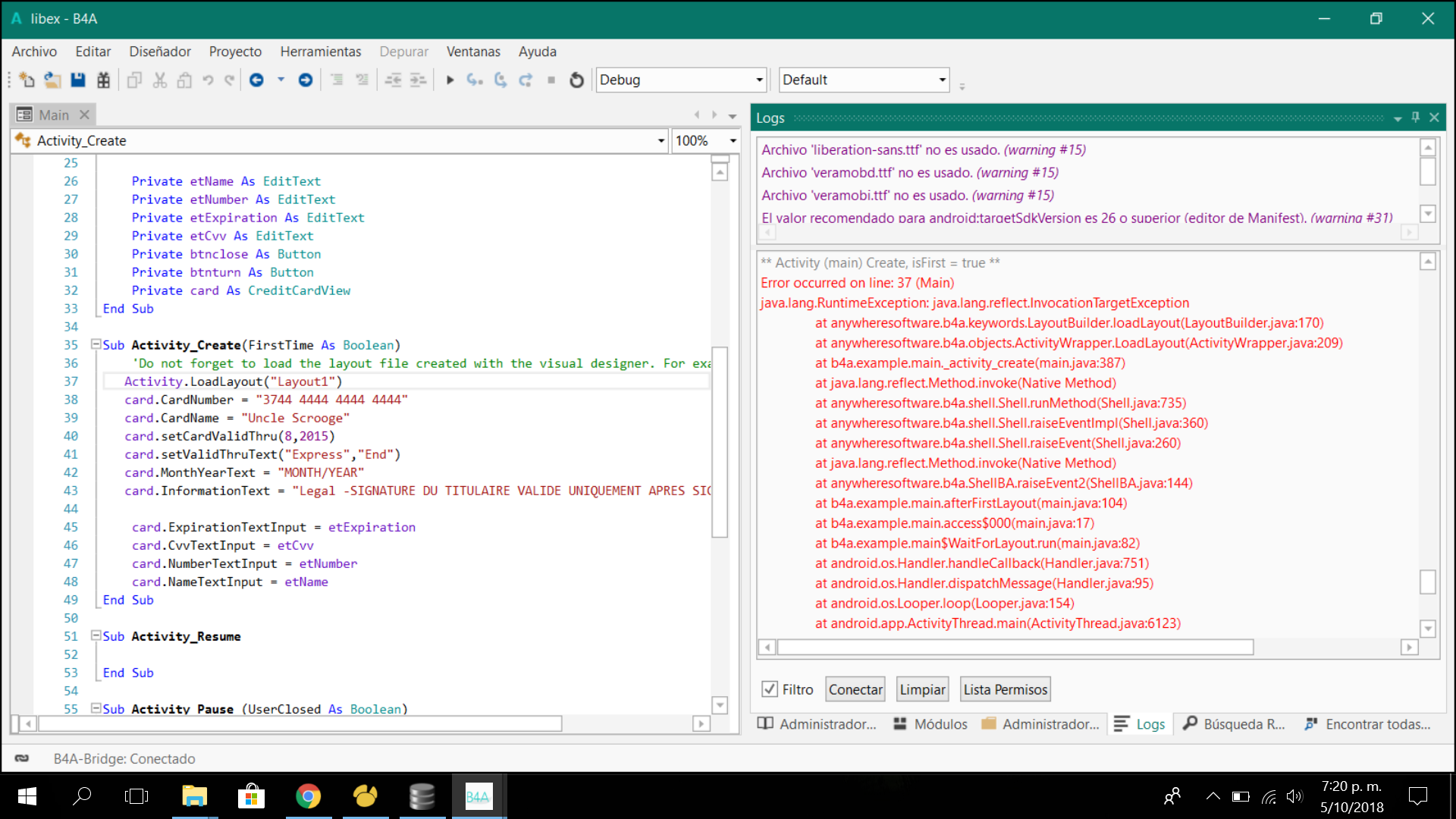Open the navigation history dropdown arrow
The width and height of the screenshot is (1456, 819).
pyautogui.click(x=281, y=80)
